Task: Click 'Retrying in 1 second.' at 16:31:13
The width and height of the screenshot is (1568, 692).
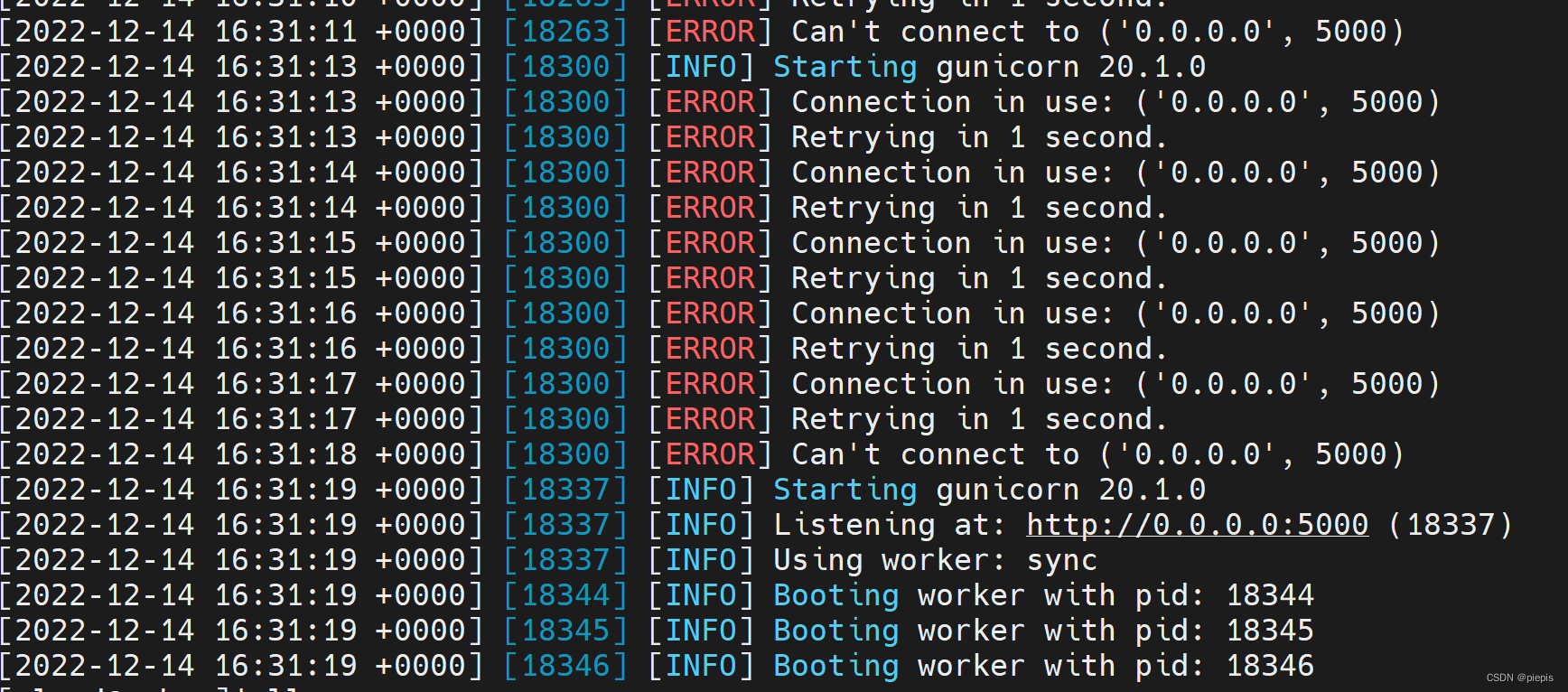Action: [x=980, y=137]
